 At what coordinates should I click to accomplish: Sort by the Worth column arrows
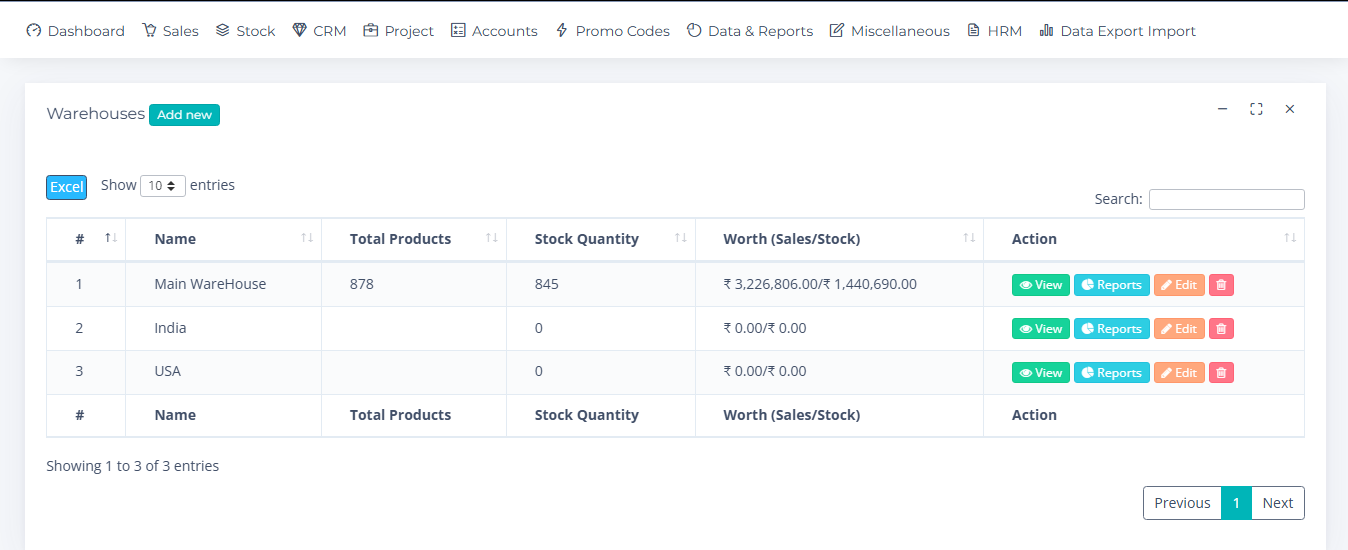point(969,238)
